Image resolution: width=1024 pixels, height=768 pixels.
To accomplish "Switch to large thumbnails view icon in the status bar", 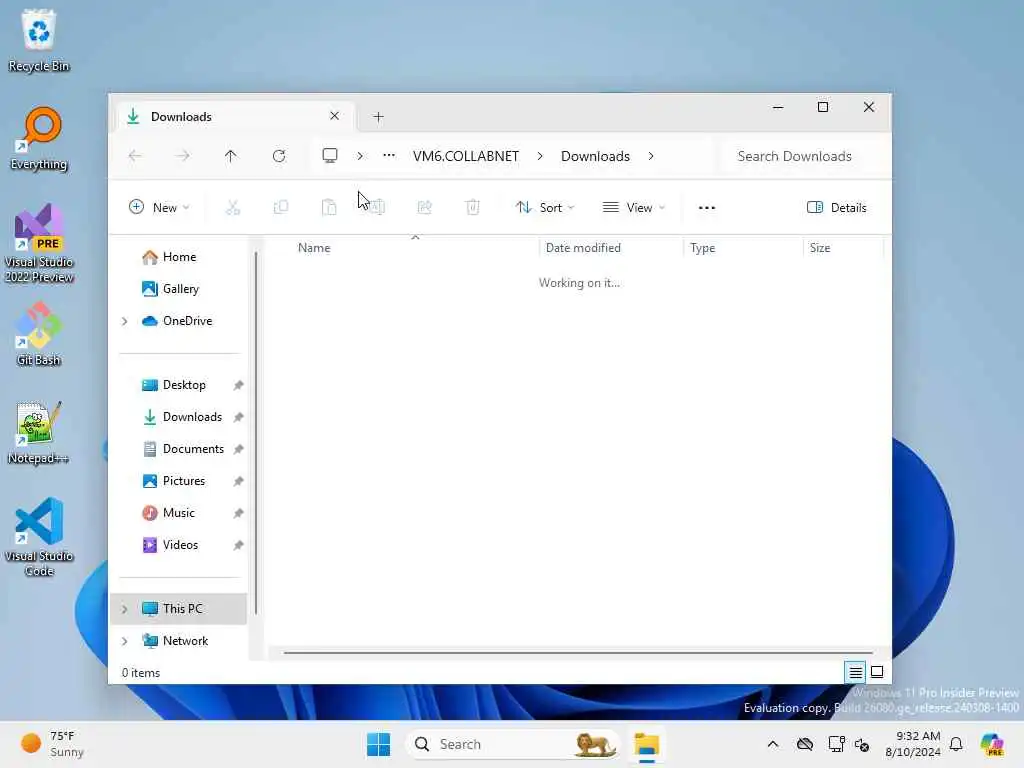I will [x=877, y=672].
